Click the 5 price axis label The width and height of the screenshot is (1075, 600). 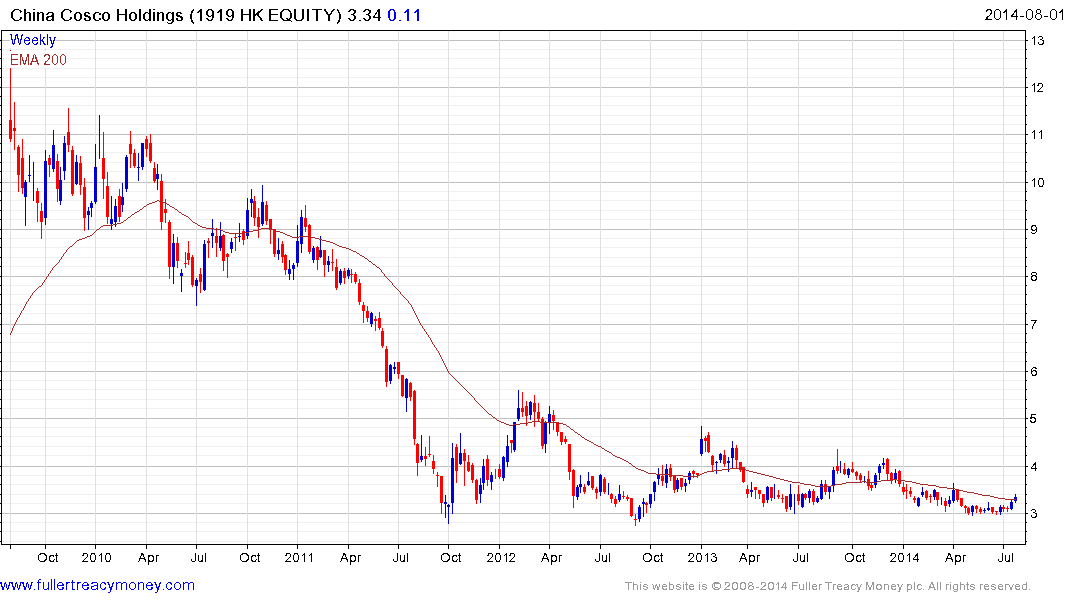coord(1034,419)
